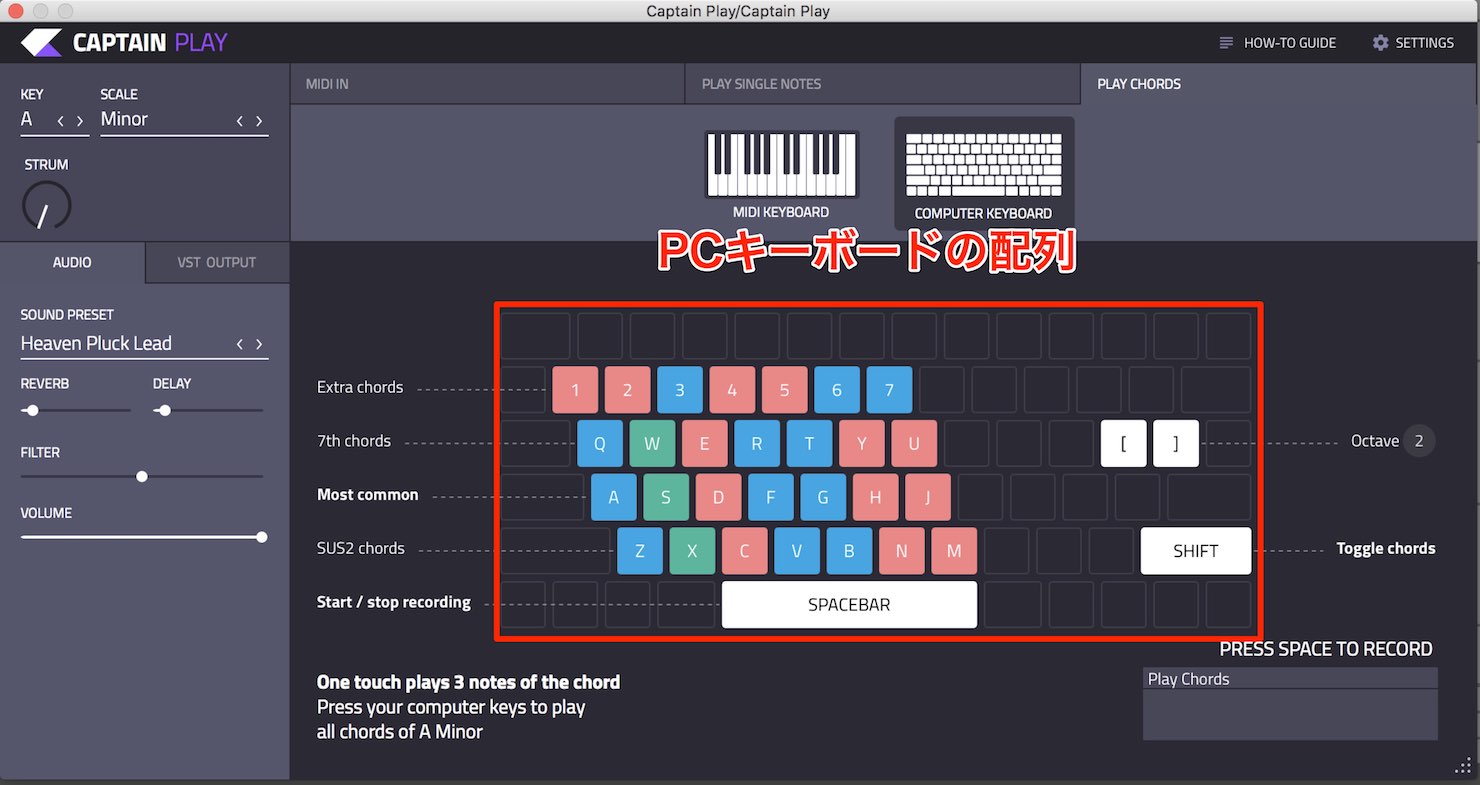Play the Y 7th chord key

[x=862, y=444]
